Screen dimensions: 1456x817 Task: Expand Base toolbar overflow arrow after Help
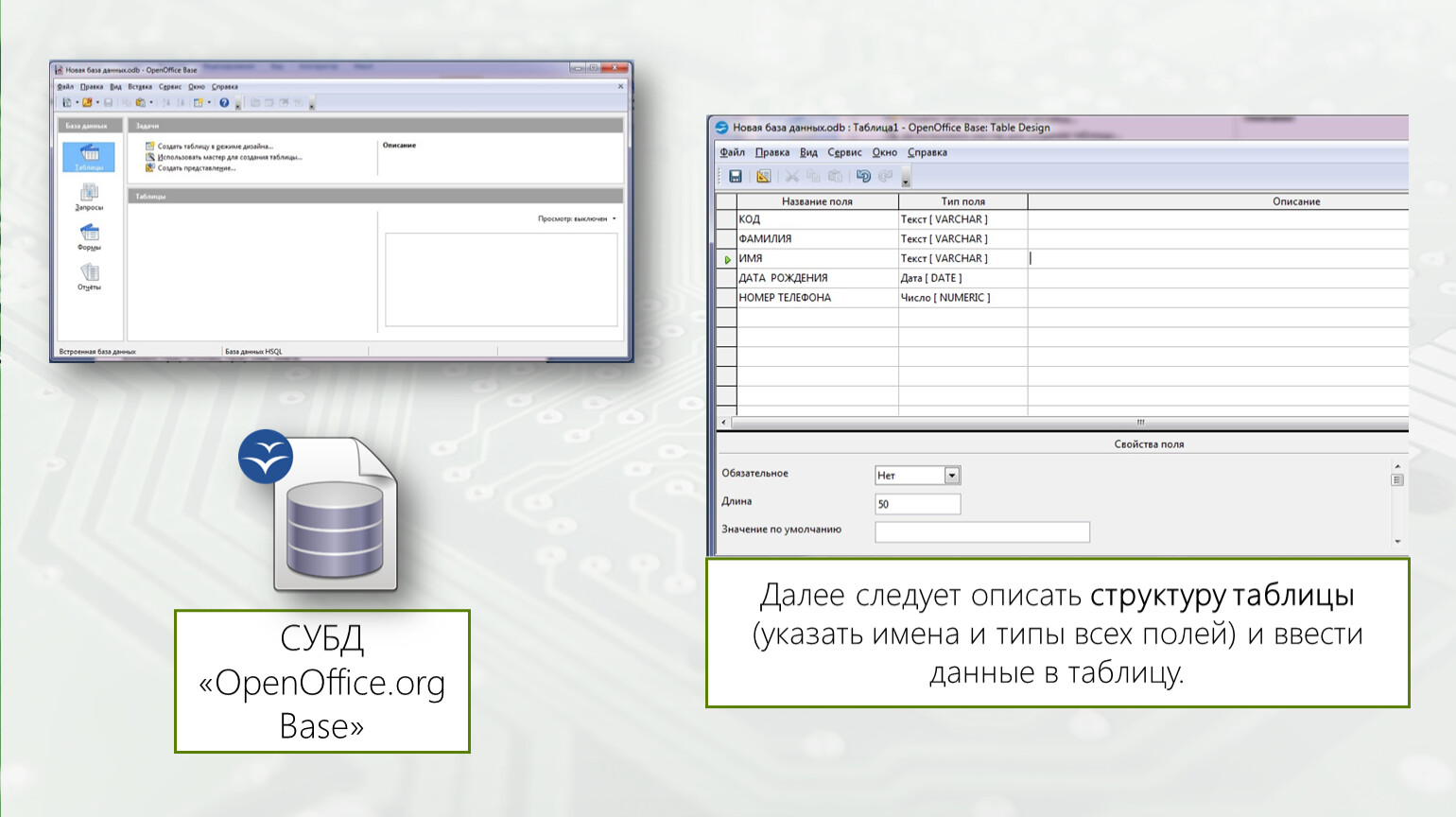point(237,104)
